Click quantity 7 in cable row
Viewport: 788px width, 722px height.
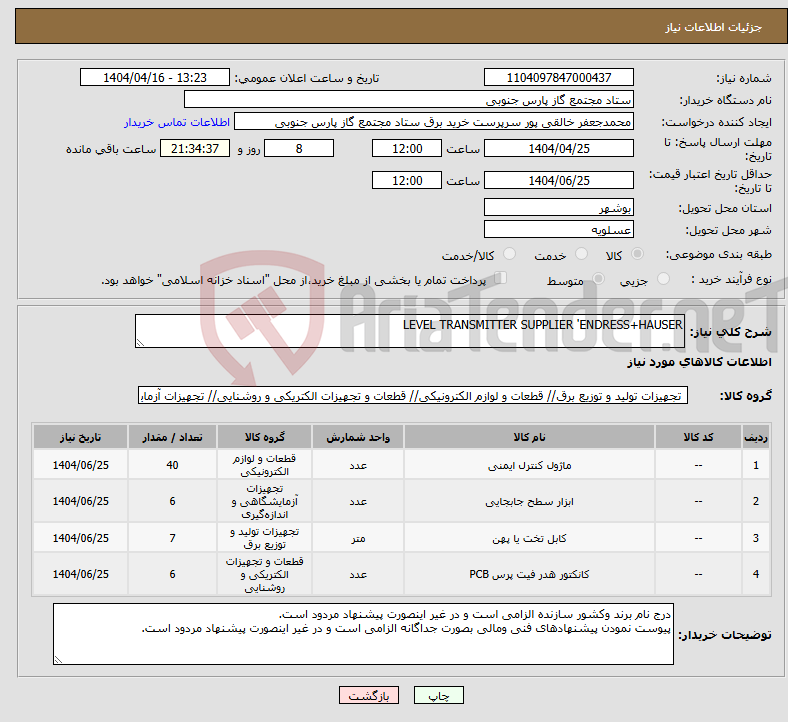172,538
